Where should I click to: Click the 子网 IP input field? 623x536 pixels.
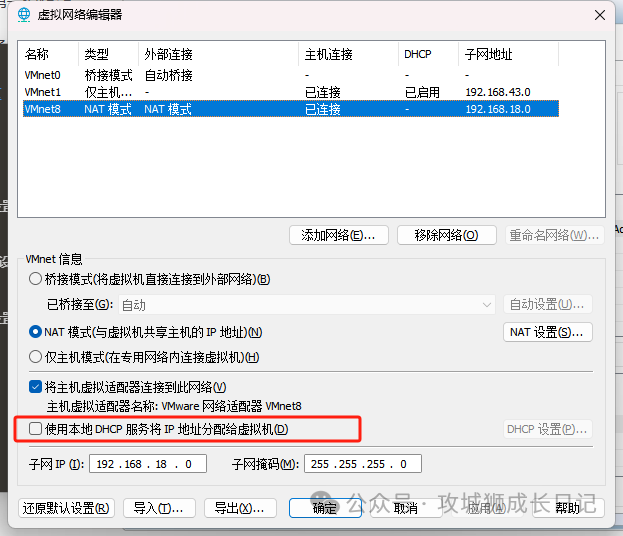click(x=148, y=464)
